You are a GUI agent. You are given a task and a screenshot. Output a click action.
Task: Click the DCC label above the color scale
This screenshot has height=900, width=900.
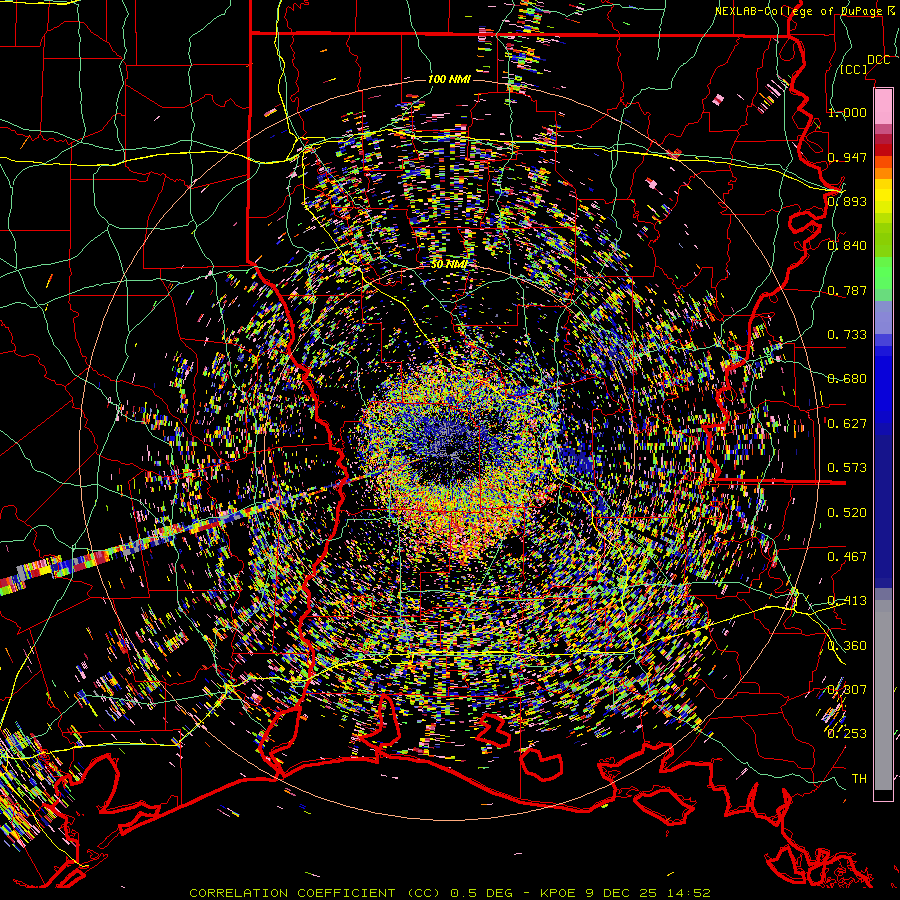[x=878, y=60]
